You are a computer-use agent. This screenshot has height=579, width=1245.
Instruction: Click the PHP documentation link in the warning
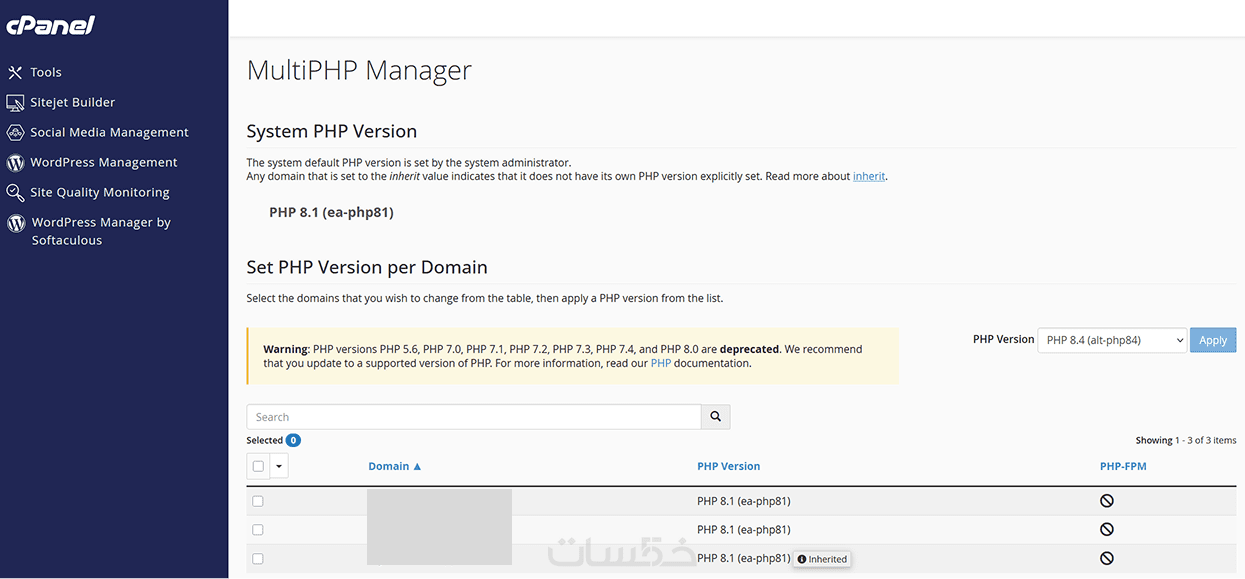pos(660,364)
